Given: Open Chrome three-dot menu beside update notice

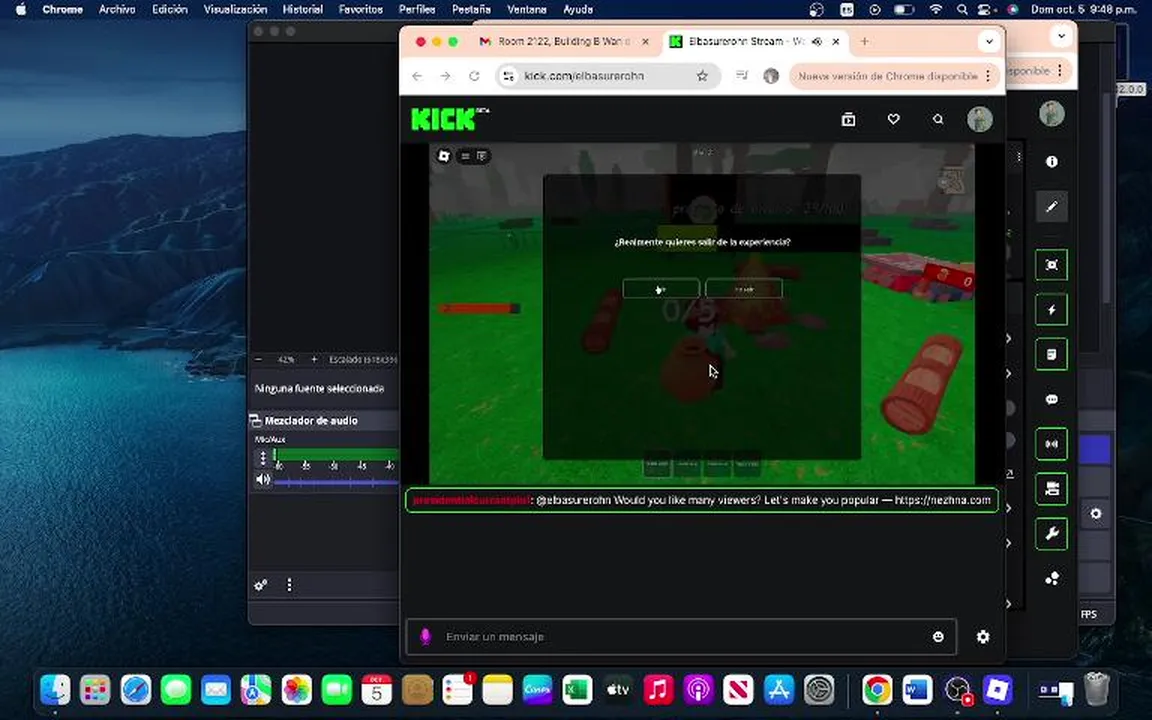Looking at the screenshot, I should click(988, 76).
